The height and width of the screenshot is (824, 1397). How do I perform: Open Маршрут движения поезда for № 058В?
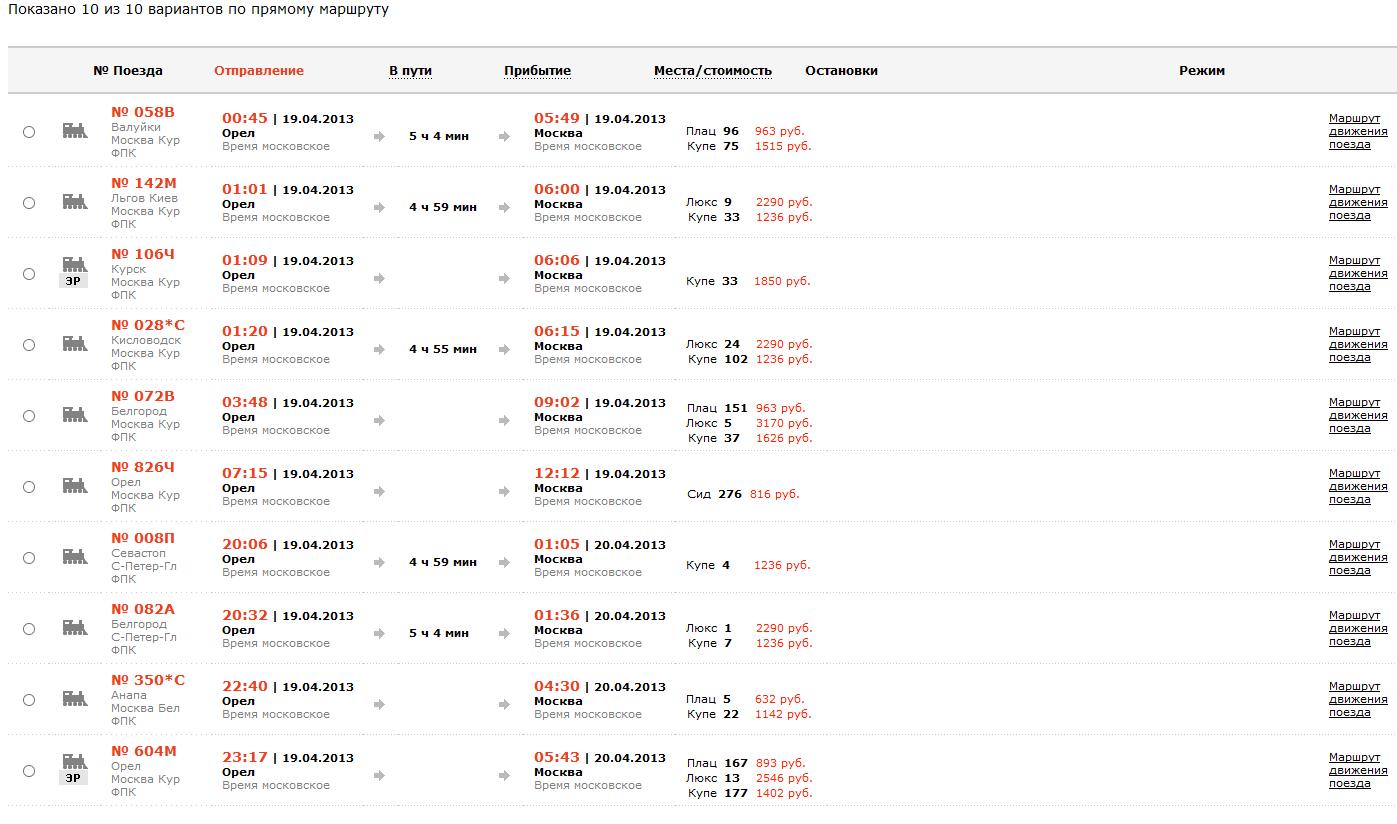(1357, 131)
